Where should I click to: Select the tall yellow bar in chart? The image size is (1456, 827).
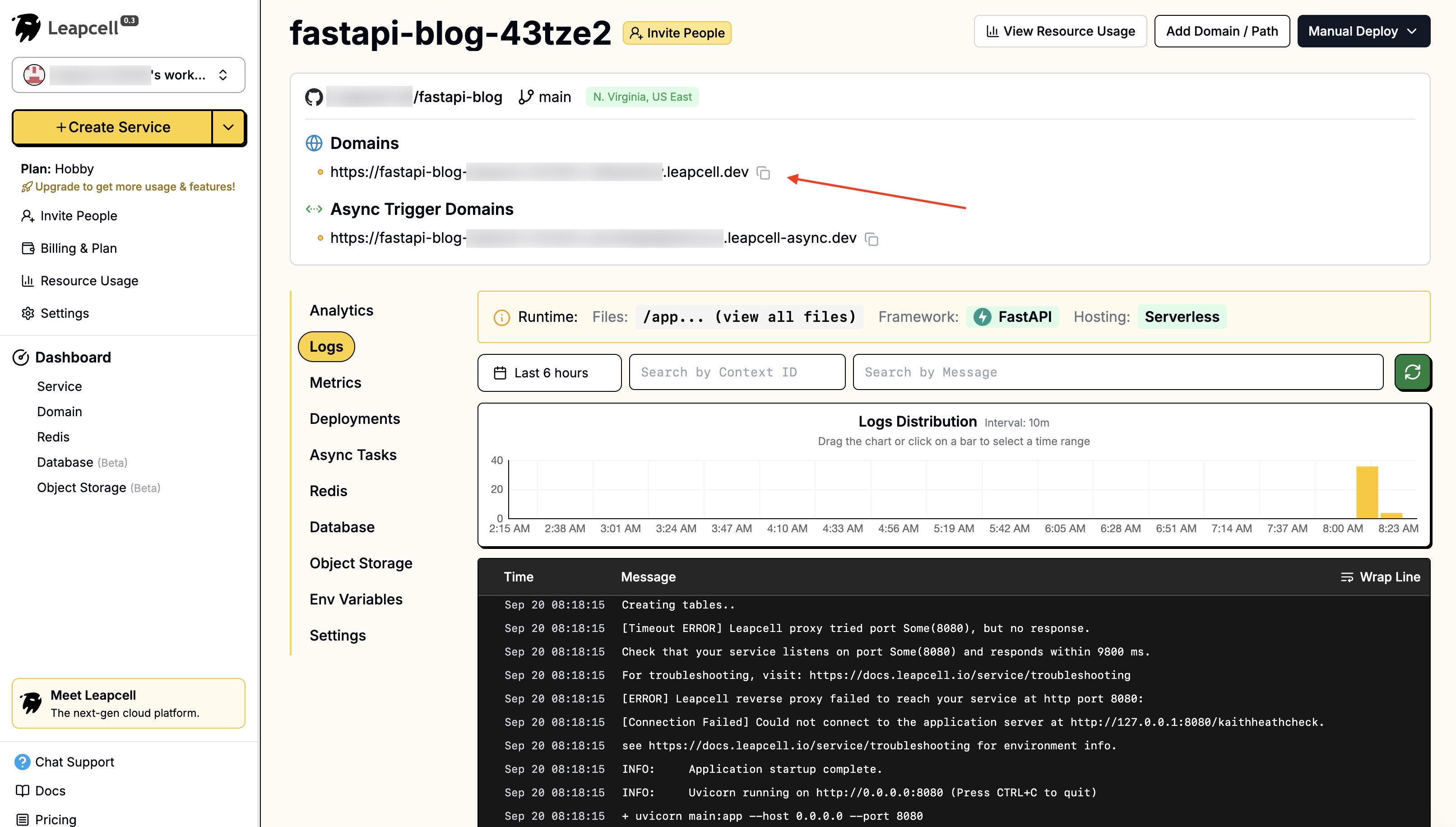(x=1367, y=491)
